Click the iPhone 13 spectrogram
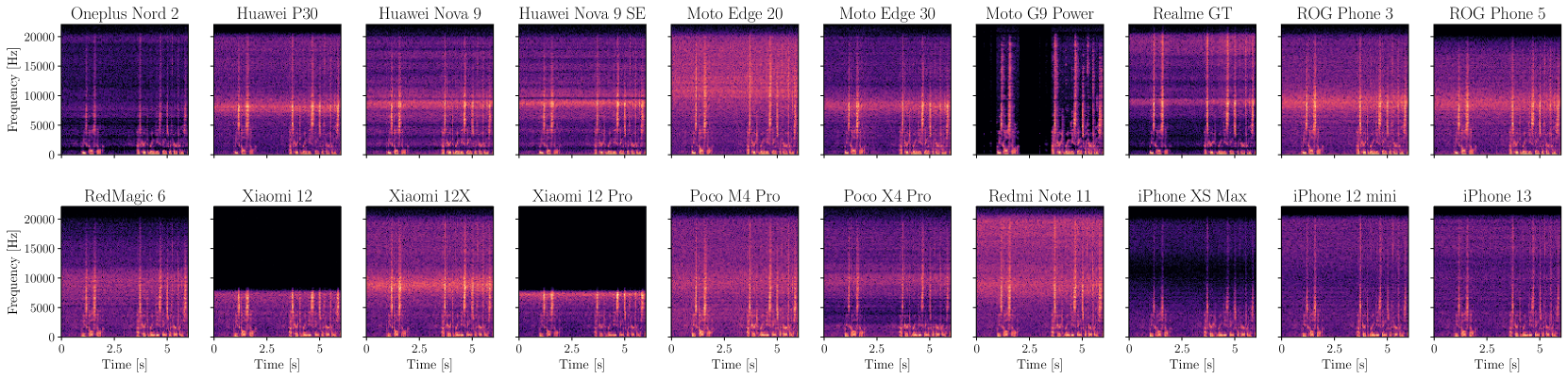The image size is (1568, 379). [x=1497, y=272]
